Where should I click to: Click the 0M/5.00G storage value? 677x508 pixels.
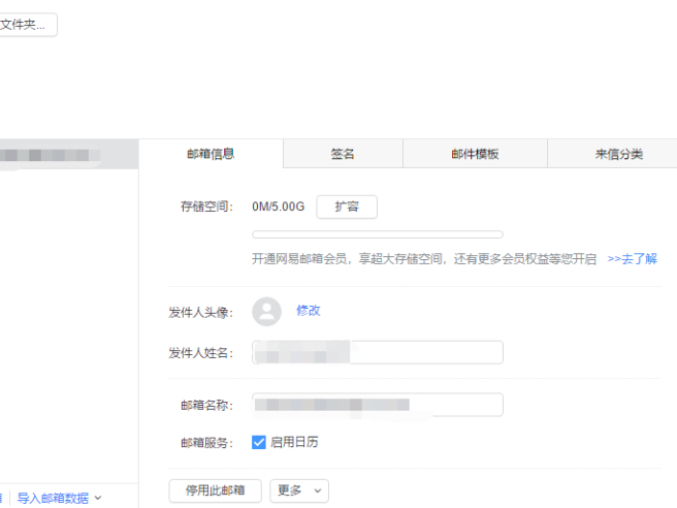click(278, 207)
